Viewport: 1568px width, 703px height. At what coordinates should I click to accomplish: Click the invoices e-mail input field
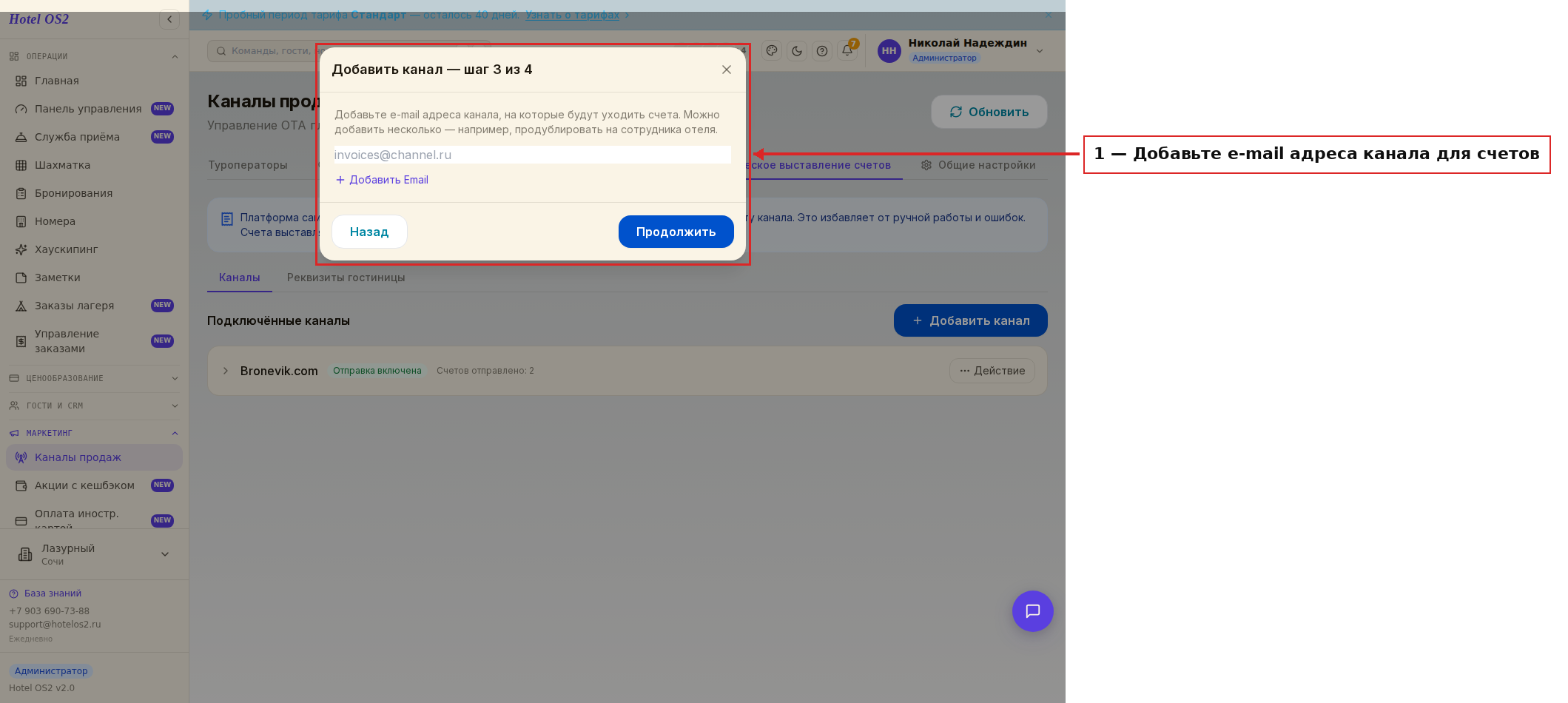pos(532,155)
